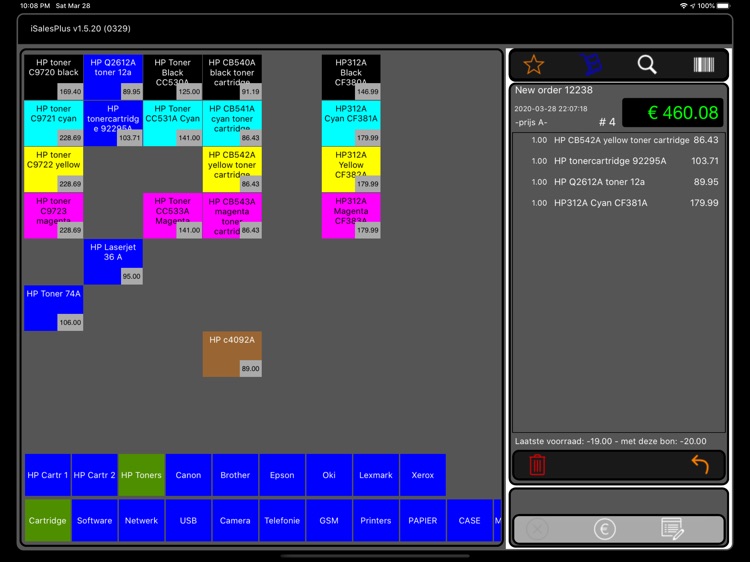The width and height of the screenshot is (750, 562).
Task: Open favorites with the orange star icon
Action: pos(533,65)
